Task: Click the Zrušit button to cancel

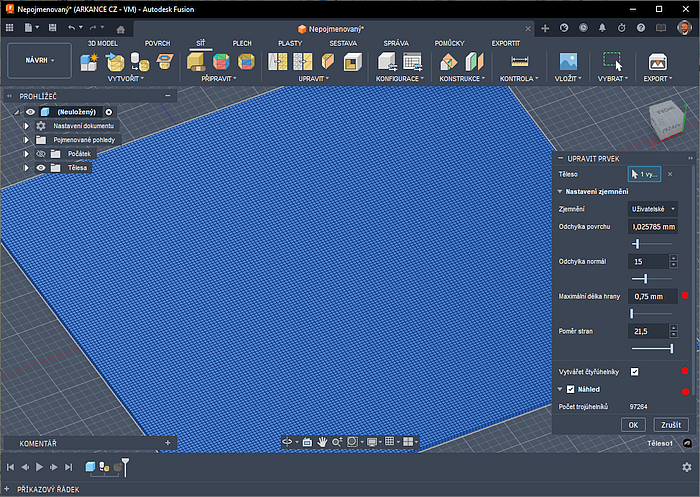Action: coord(669,424)
